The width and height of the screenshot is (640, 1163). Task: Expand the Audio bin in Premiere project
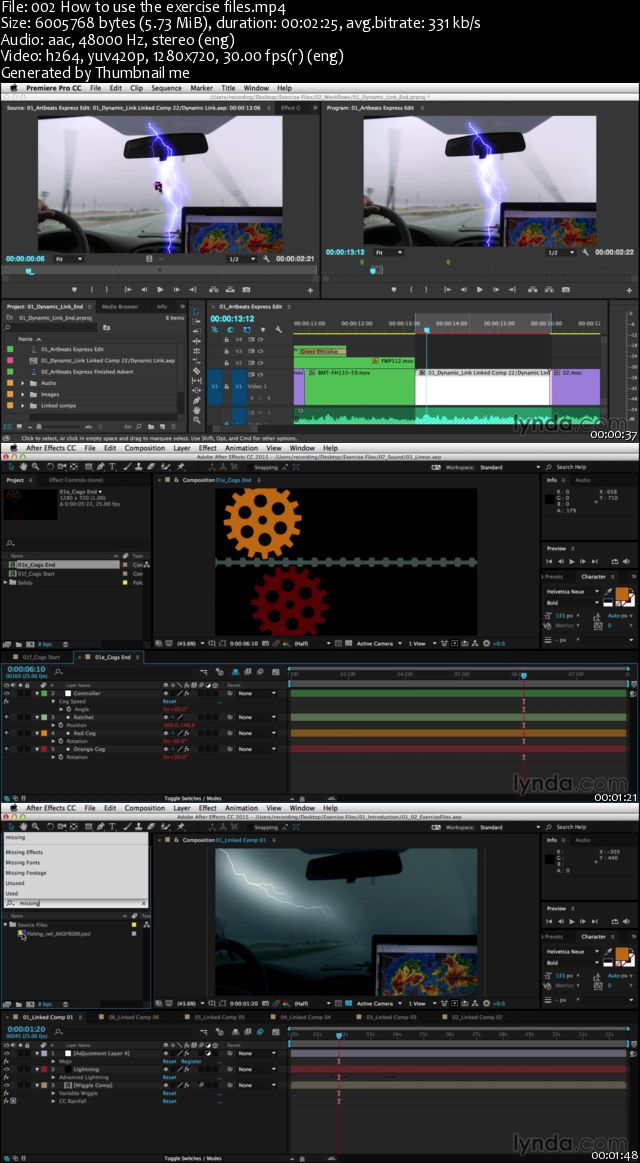[23, 383]
